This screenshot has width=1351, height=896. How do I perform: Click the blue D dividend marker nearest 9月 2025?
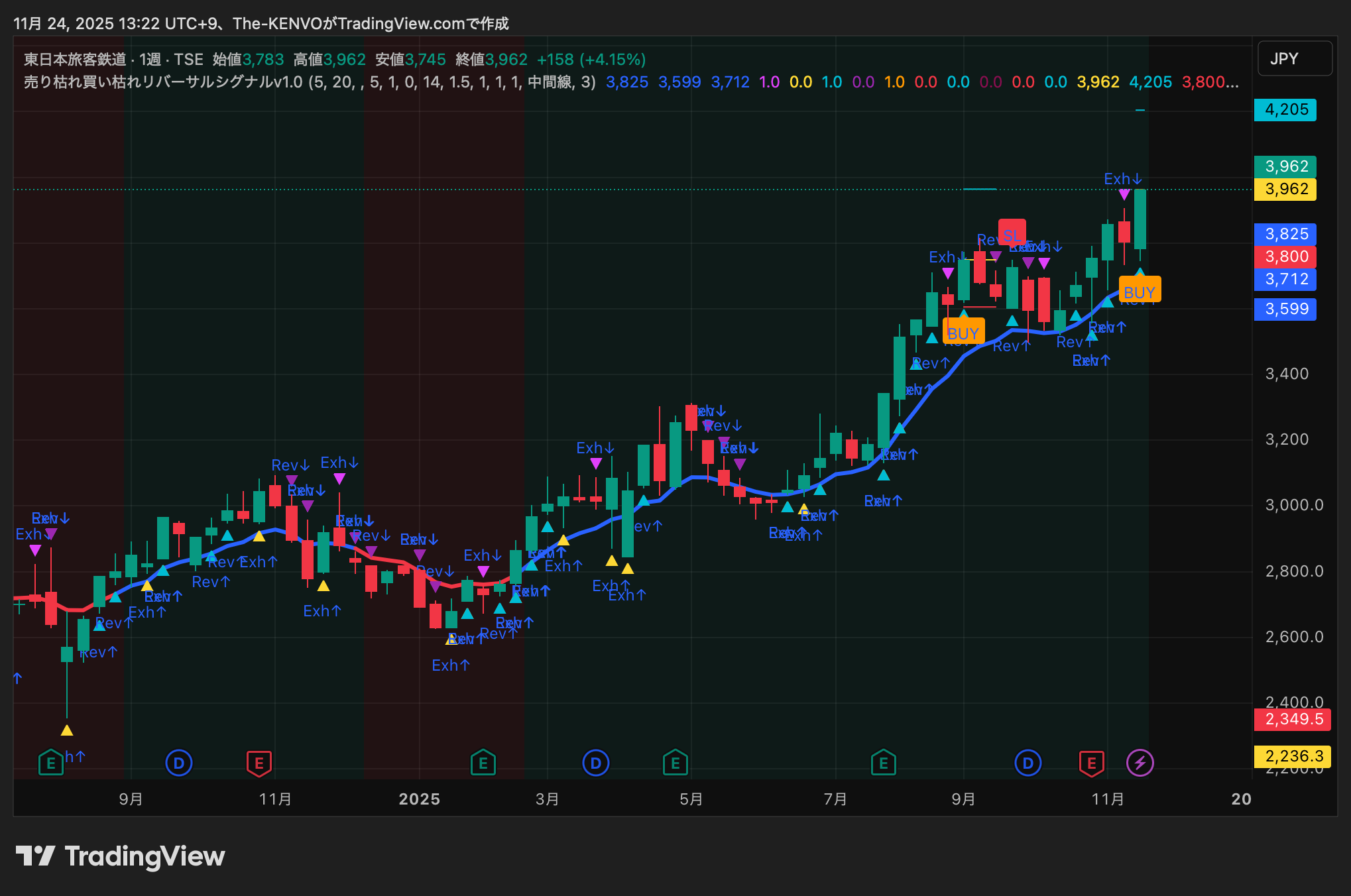coord(1028,763)
